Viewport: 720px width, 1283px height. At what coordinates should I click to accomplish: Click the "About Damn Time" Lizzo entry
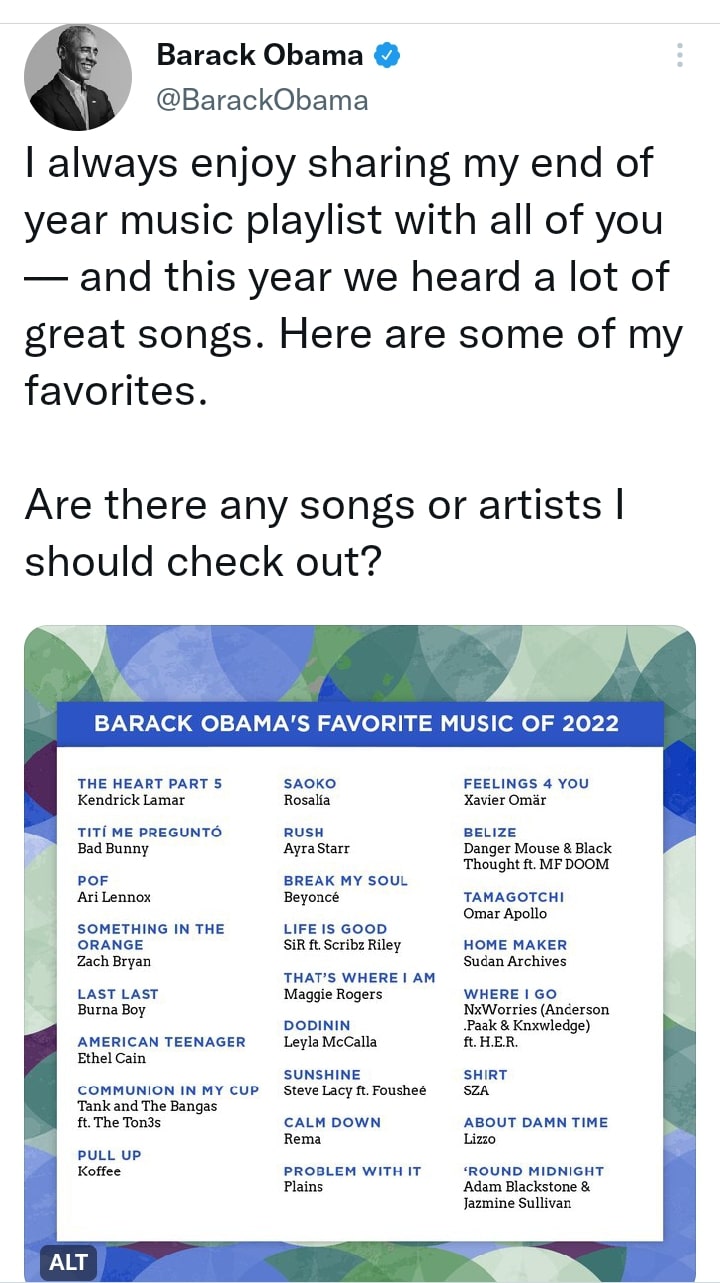pos(536,1130)
